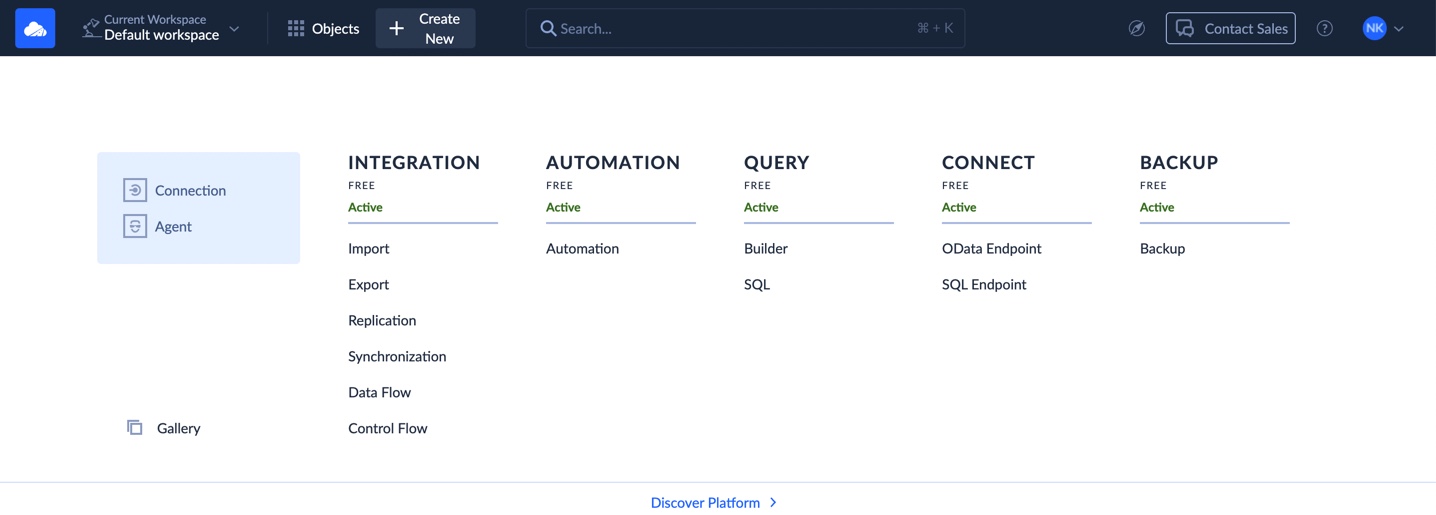Select SQL under Query
Viewport: 1436px width, 515px height.
point(757,284)
